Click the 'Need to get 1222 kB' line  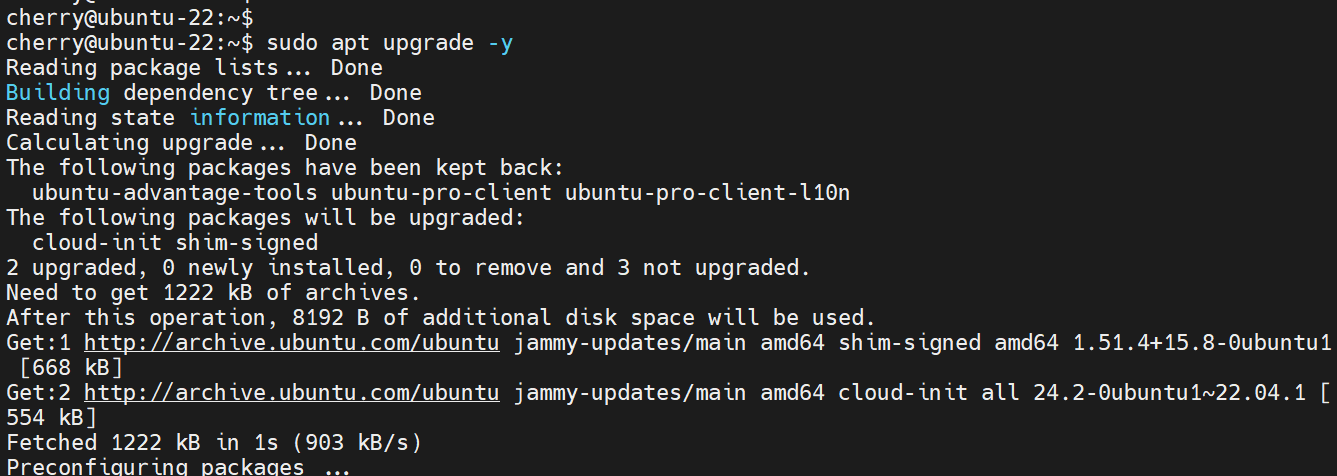pos(214,293)
